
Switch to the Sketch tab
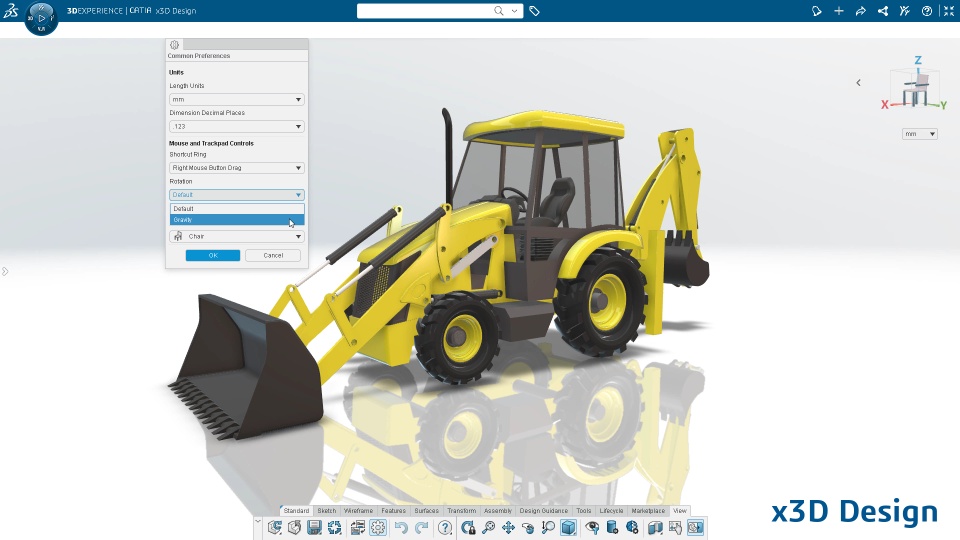pos(327,511)
